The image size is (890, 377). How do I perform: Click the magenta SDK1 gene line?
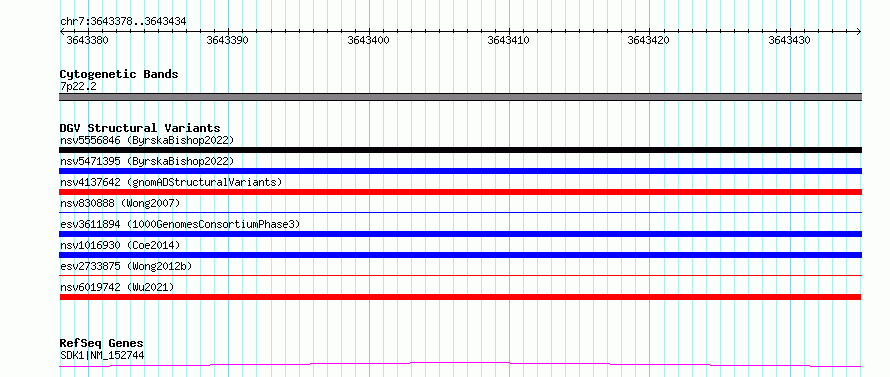coord(460,364)
